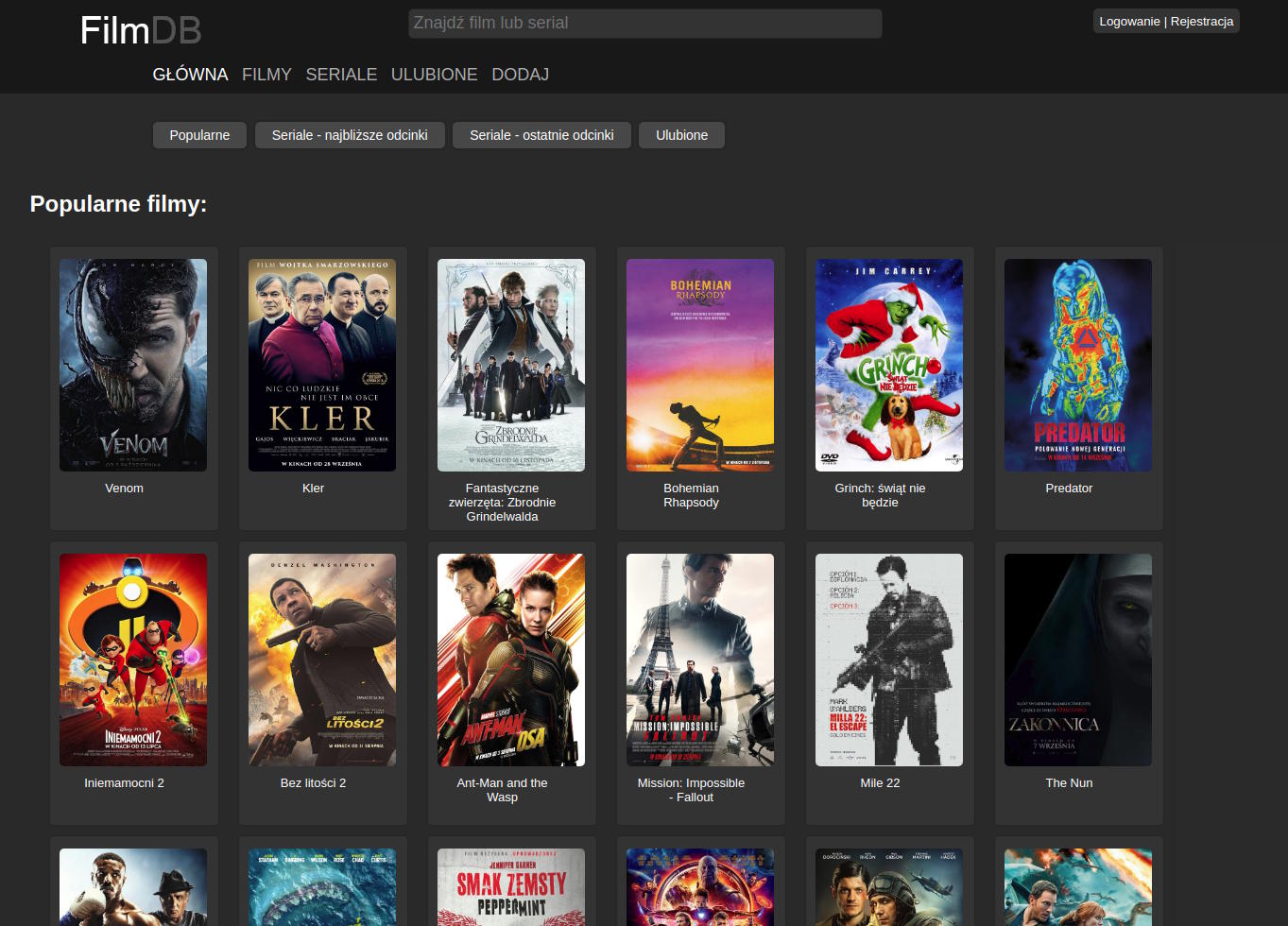Open the ULUBIONE menu item
This screenshot has width=1288, height=926.
435,75
